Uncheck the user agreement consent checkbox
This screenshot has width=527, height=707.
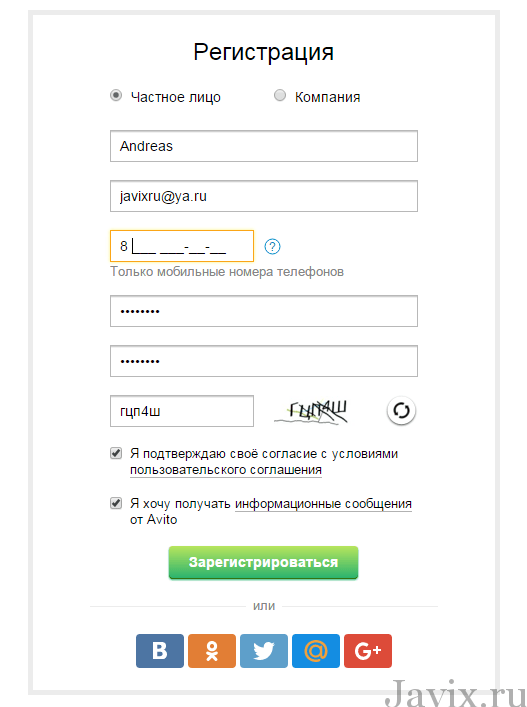(116, 453)
